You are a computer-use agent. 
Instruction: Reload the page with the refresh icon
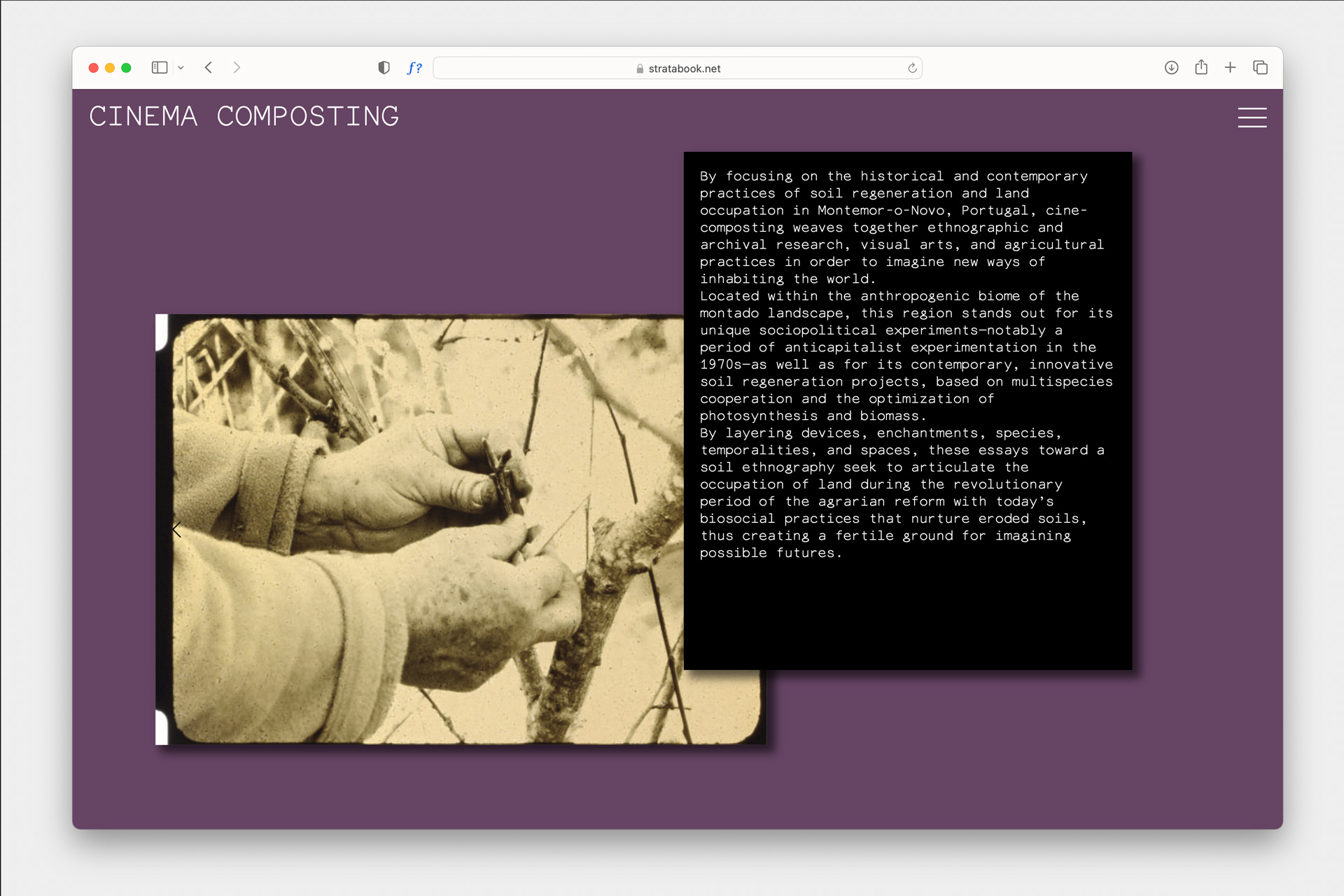(912, 68)
